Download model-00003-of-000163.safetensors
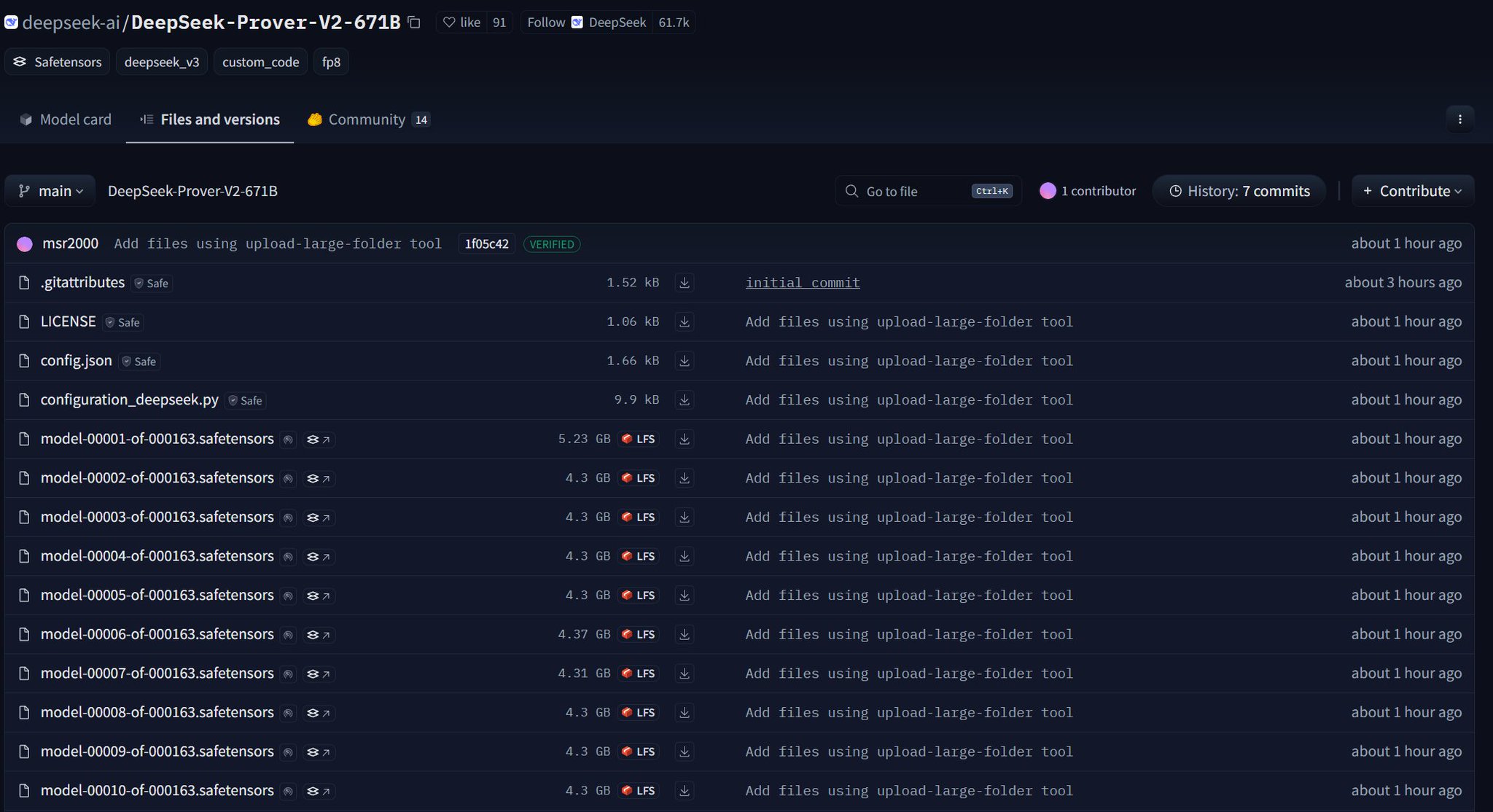Image resolution: width=1493 pixels, height=812 pixels. click(x=685, y=517)
